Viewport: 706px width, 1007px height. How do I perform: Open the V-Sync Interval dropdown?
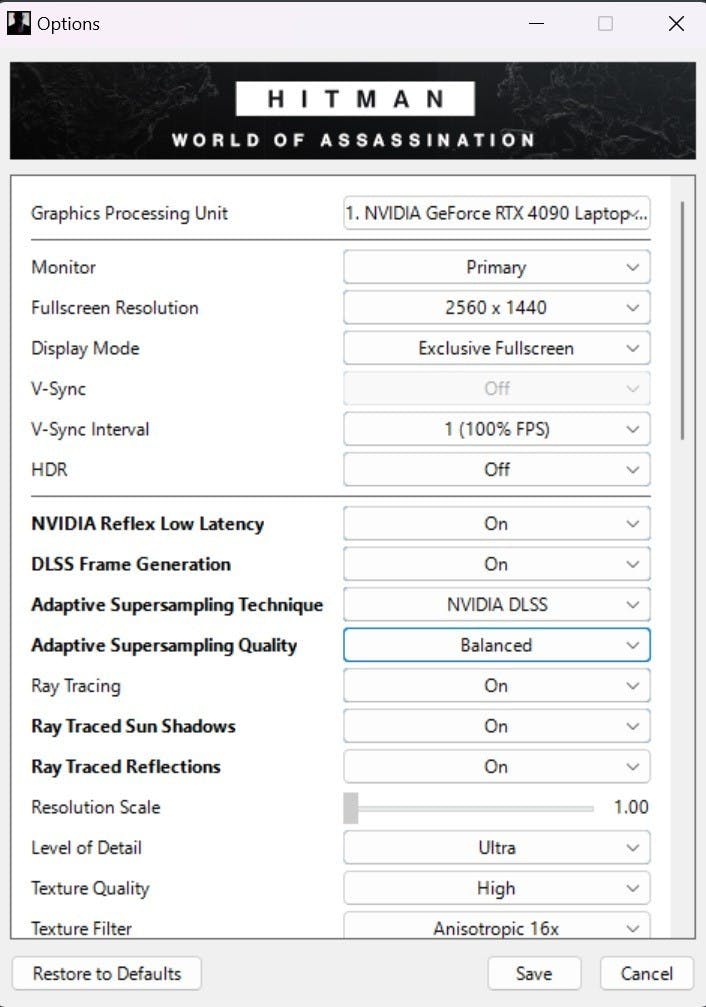tap(497, 429)
